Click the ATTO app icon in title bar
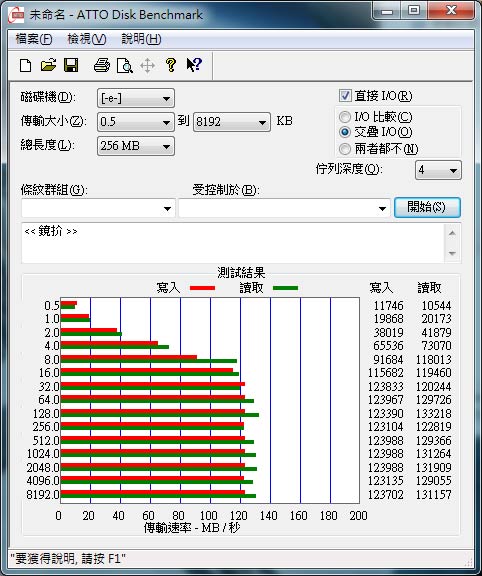 coord(16,15)
